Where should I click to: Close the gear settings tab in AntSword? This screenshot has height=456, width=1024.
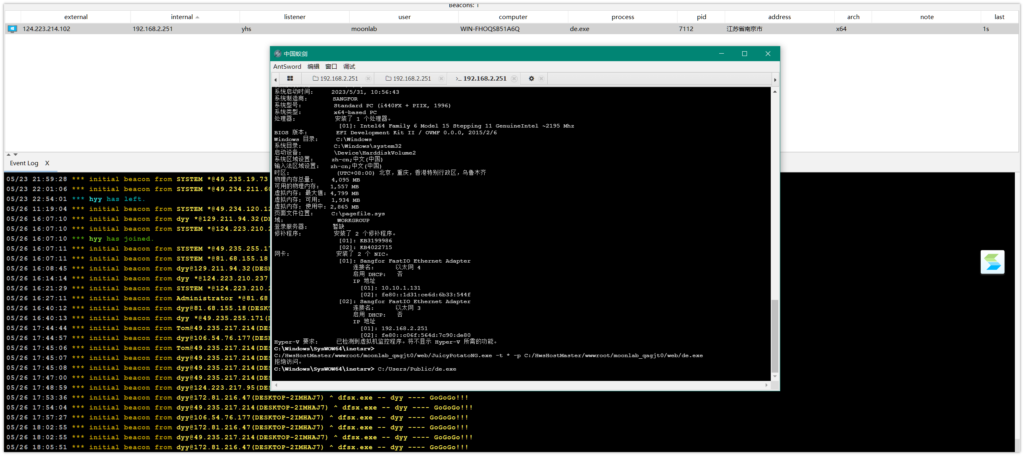click(x=541, y=78)
